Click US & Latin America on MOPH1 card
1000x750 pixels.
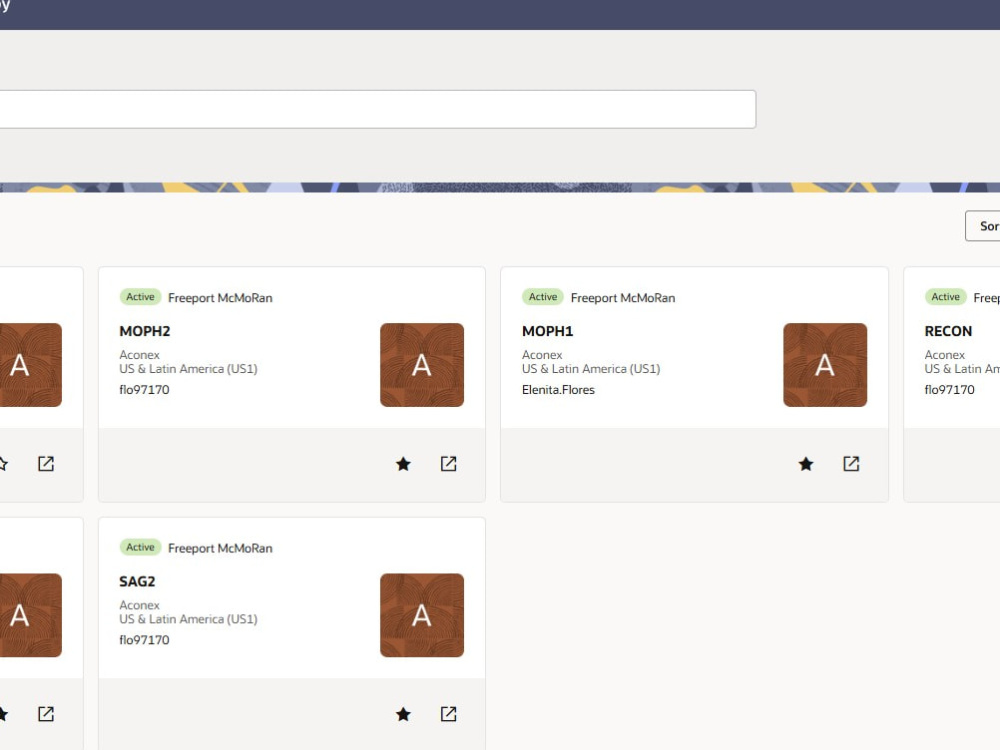(591, 369)
